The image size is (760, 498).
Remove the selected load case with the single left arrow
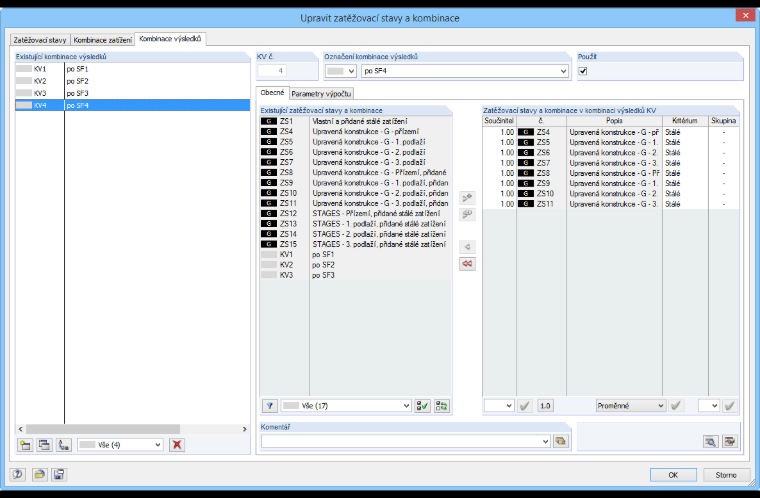[467, 247]
